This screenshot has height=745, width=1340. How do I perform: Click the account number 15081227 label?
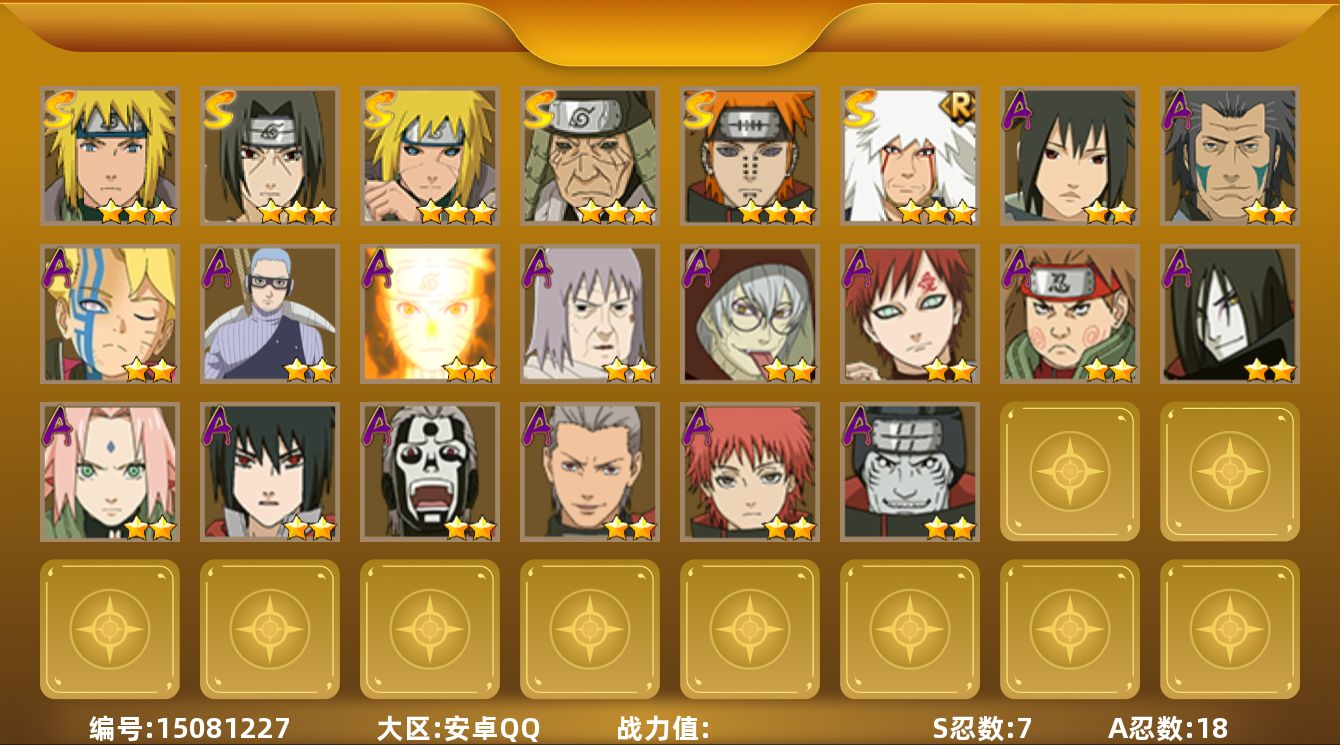(x=190, y=728)
